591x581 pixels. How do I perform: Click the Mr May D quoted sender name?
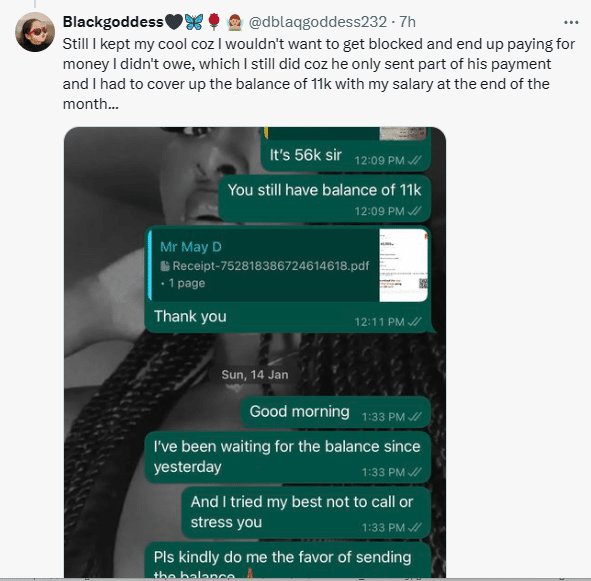click(x=191, y=247)
